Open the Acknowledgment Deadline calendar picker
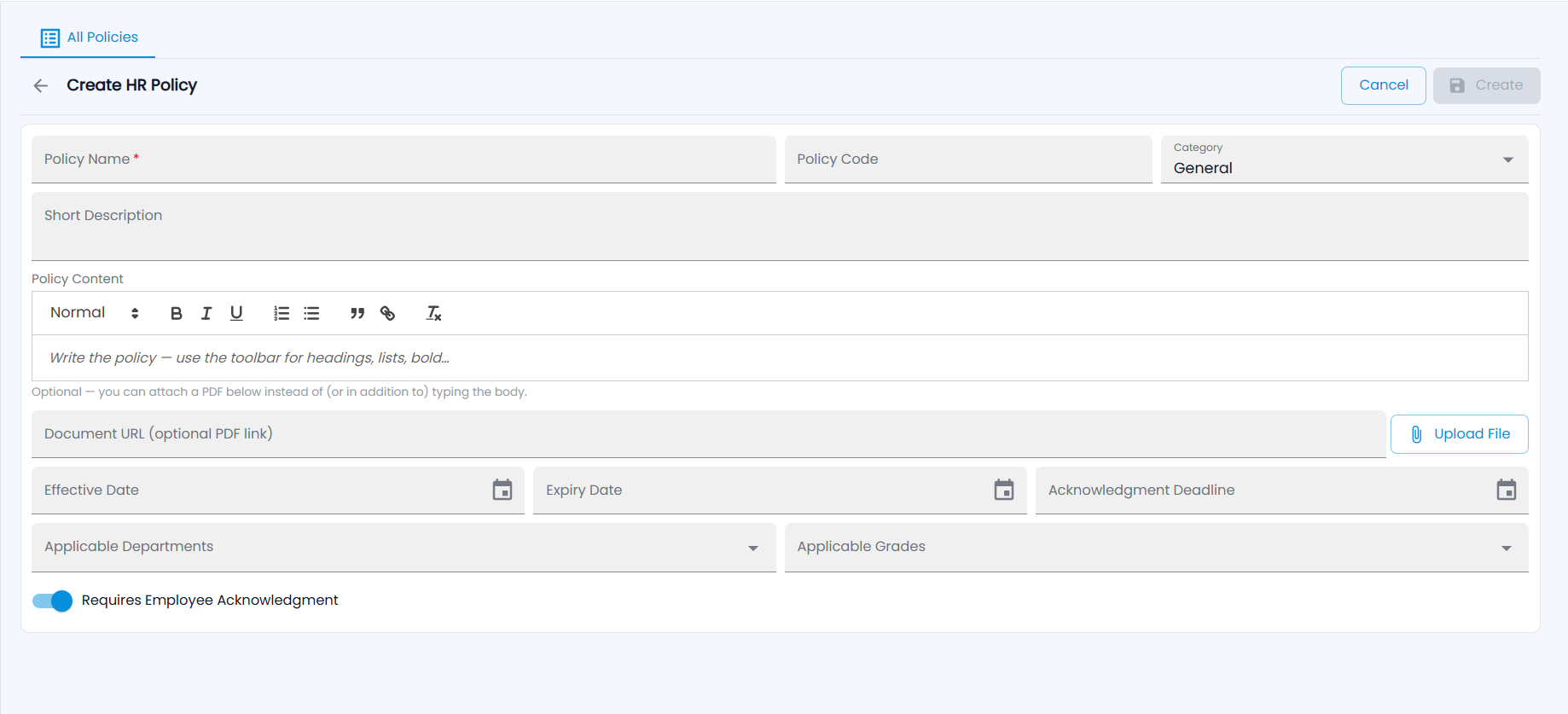Viewport: 1568px width, 714px height. click(x=1507, y=490)
